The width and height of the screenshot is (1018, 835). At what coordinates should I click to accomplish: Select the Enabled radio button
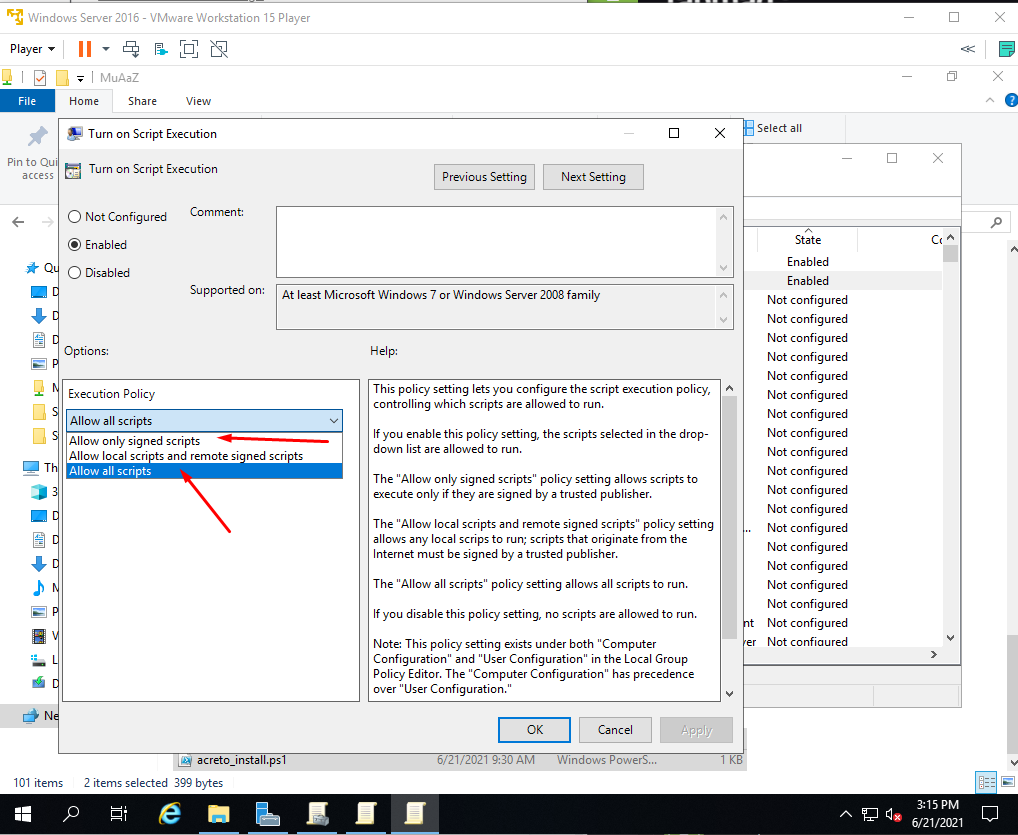click(x=75, y=245)
